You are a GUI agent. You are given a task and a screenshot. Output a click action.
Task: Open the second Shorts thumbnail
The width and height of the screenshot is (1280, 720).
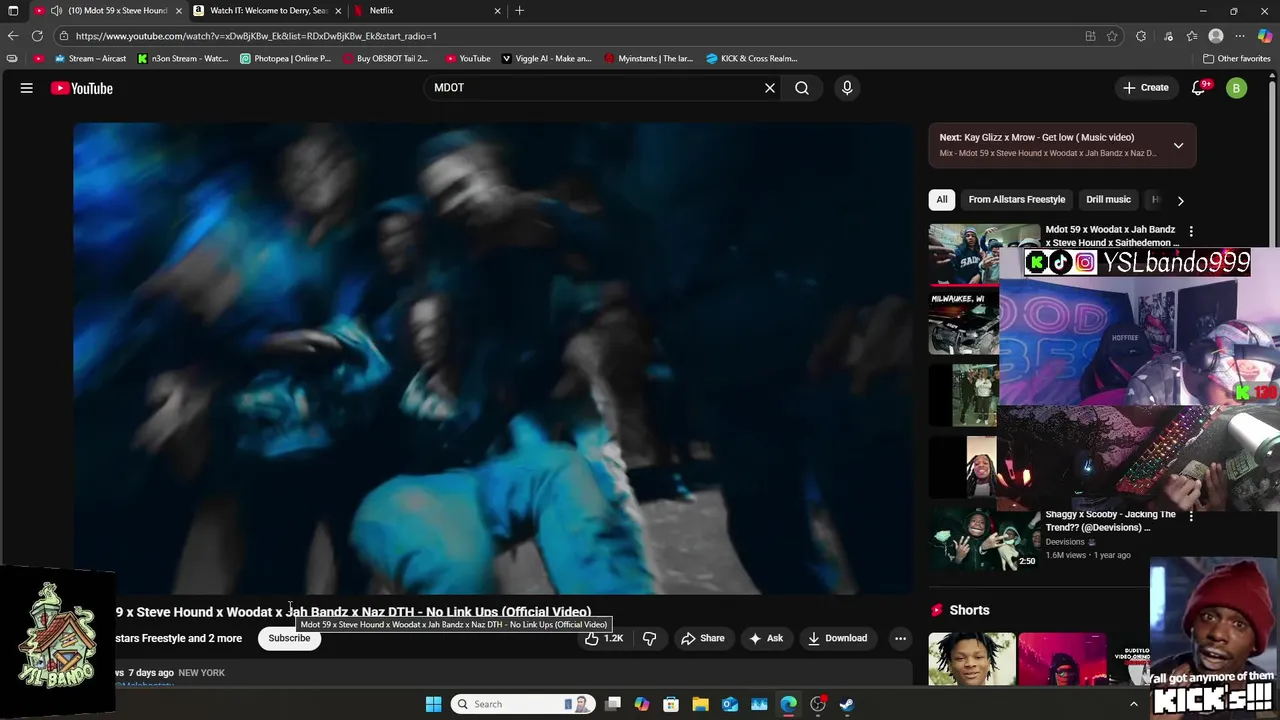[1062, 658]
